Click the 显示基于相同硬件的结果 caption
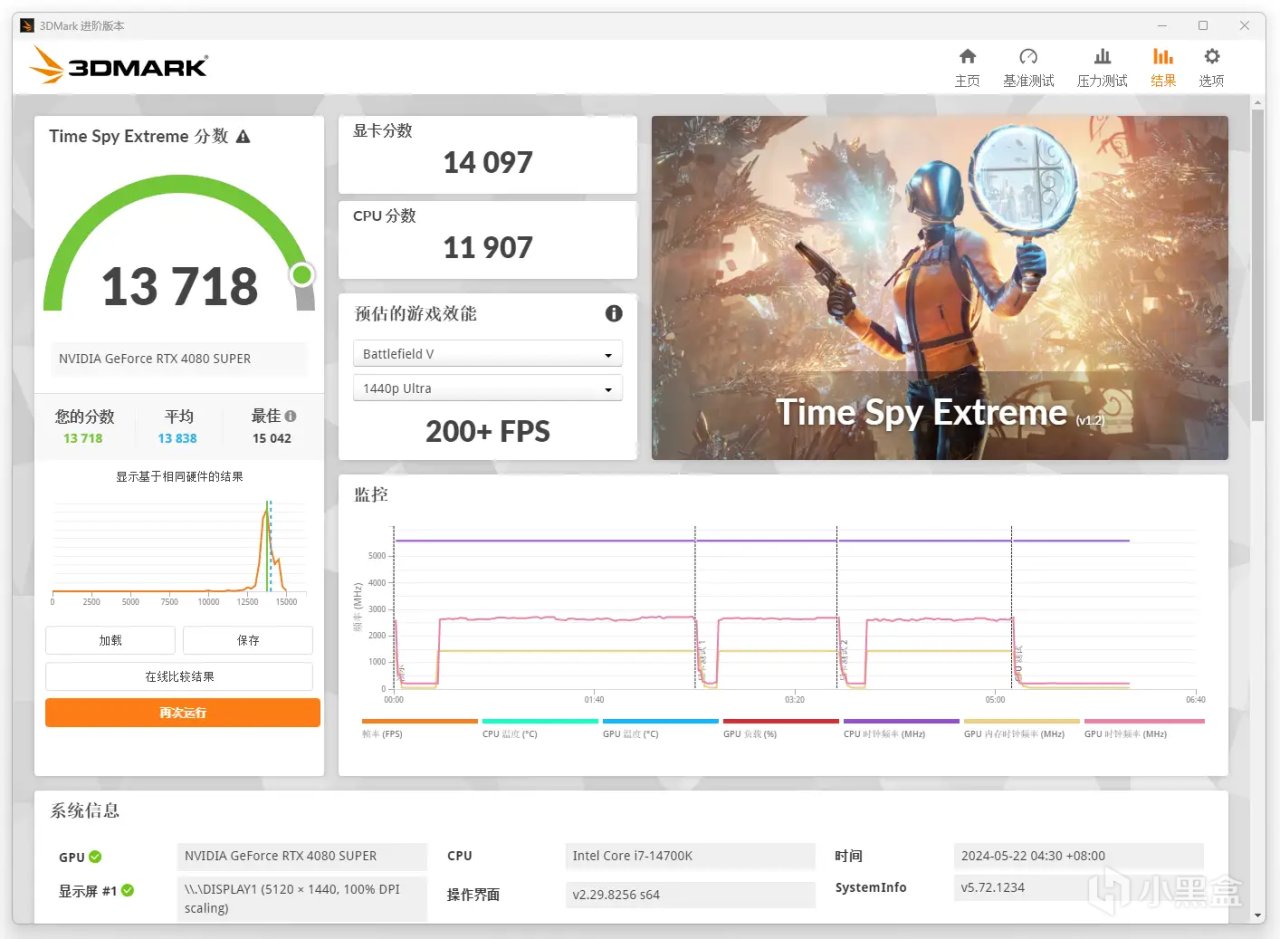This screenshot has height=939, width=1280. (x=179, y=477)
